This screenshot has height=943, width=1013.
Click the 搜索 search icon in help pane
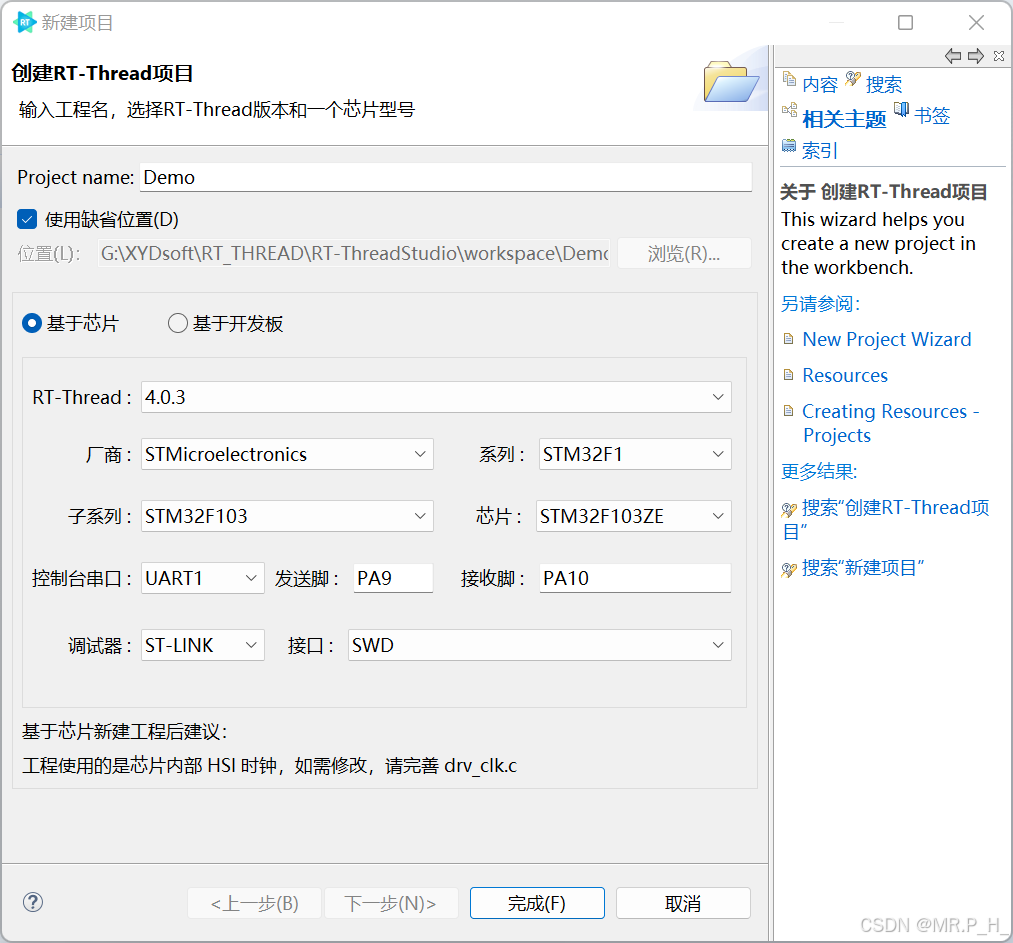click(x=853, y=79)
